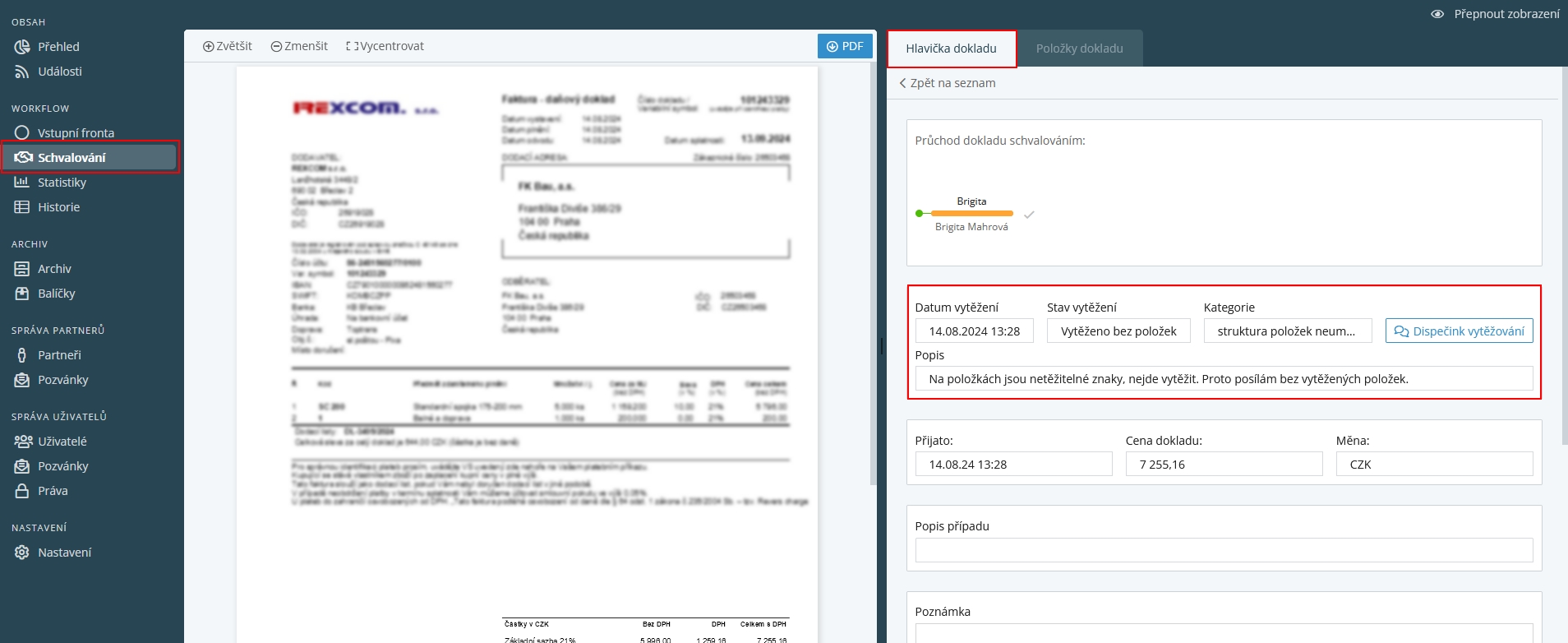The height and width of the screenshot is (643, 1568).
Task: Click the Uživatelé people icon
Action: 23,442
